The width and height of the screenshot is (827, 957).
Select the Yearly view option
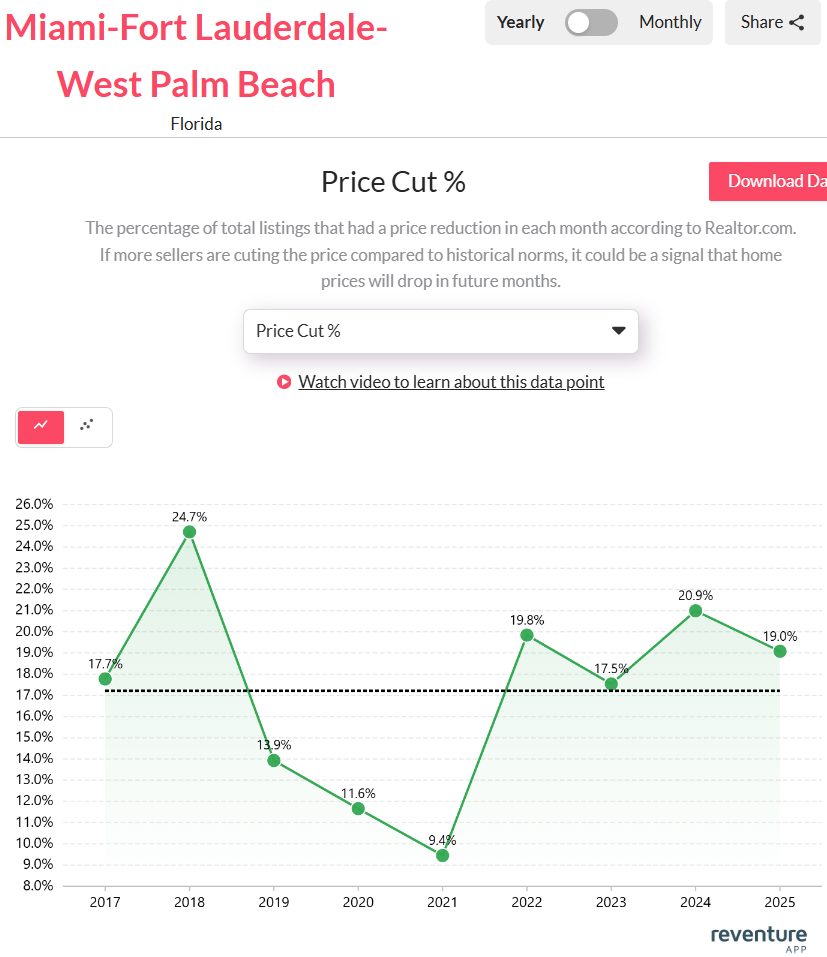[520, 21]
